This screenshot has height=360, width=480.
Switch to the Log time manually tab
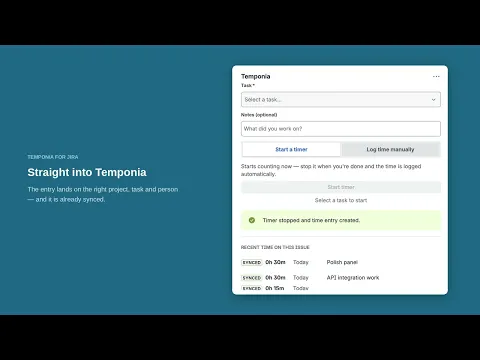point(390,149)
